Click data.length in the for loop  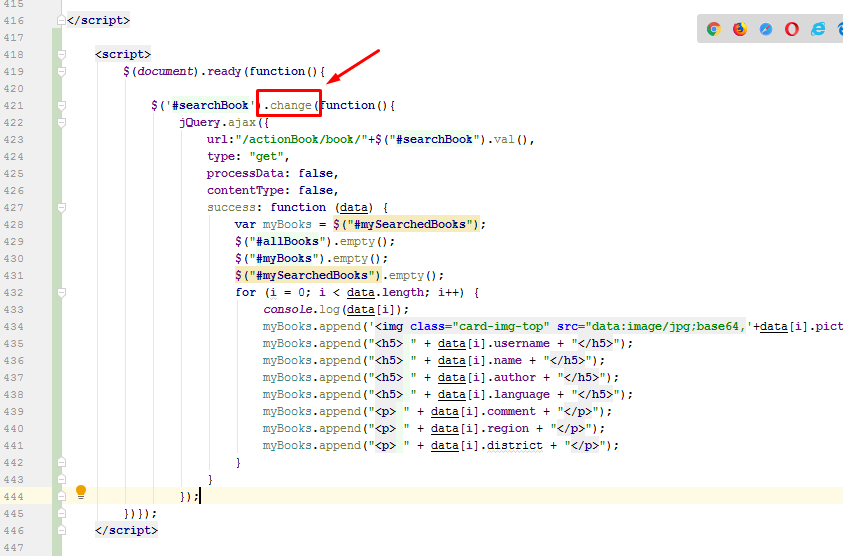pos(385,293)
